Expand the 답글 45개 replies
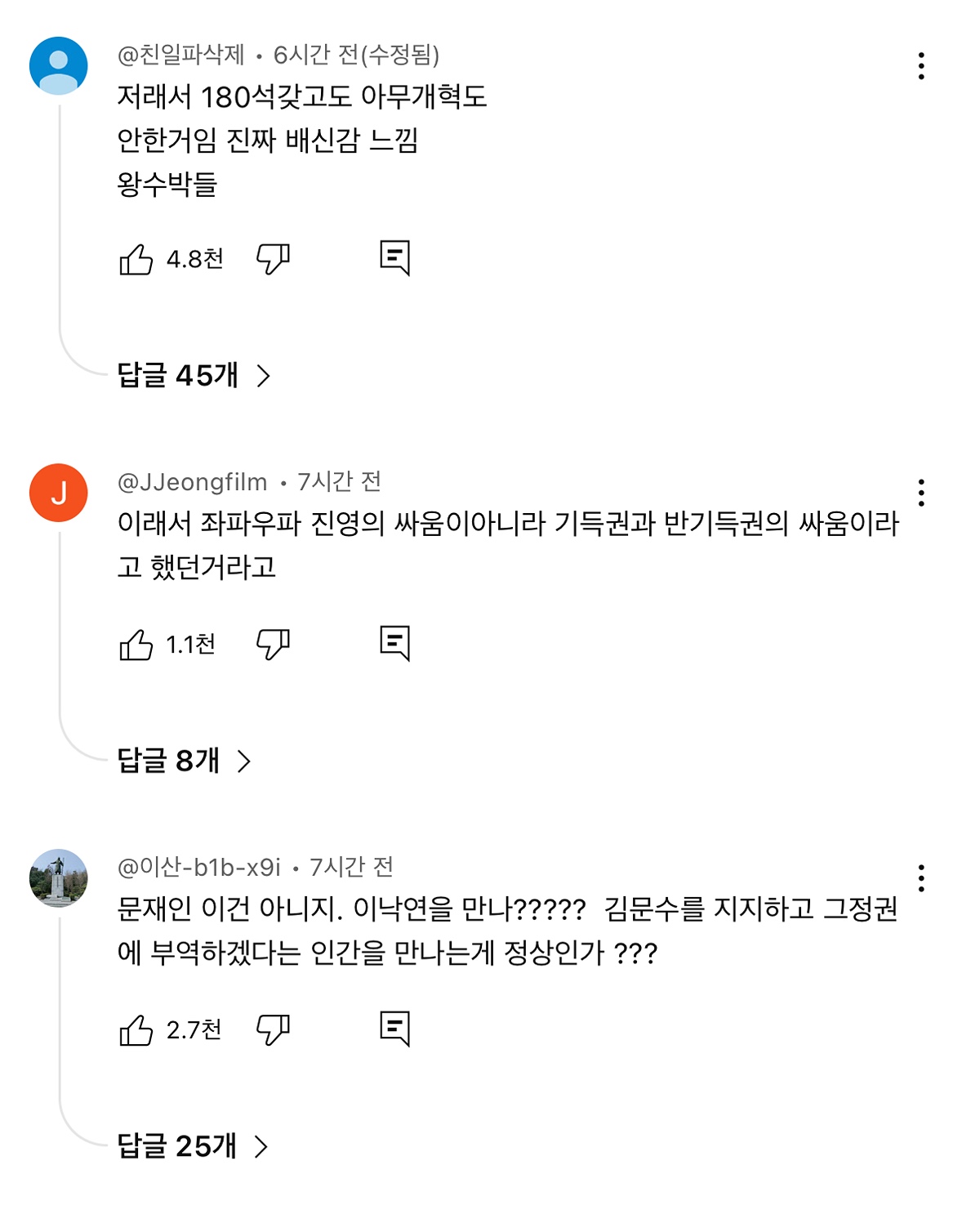The width and height of the screenshot is (980, 1210). [194, 376]
